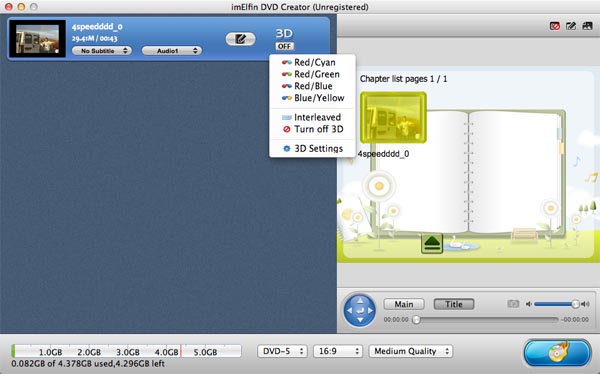Click the blue navigation pad control
The width and height of the screenshot is (600, 374).
(x=360, y=310)
